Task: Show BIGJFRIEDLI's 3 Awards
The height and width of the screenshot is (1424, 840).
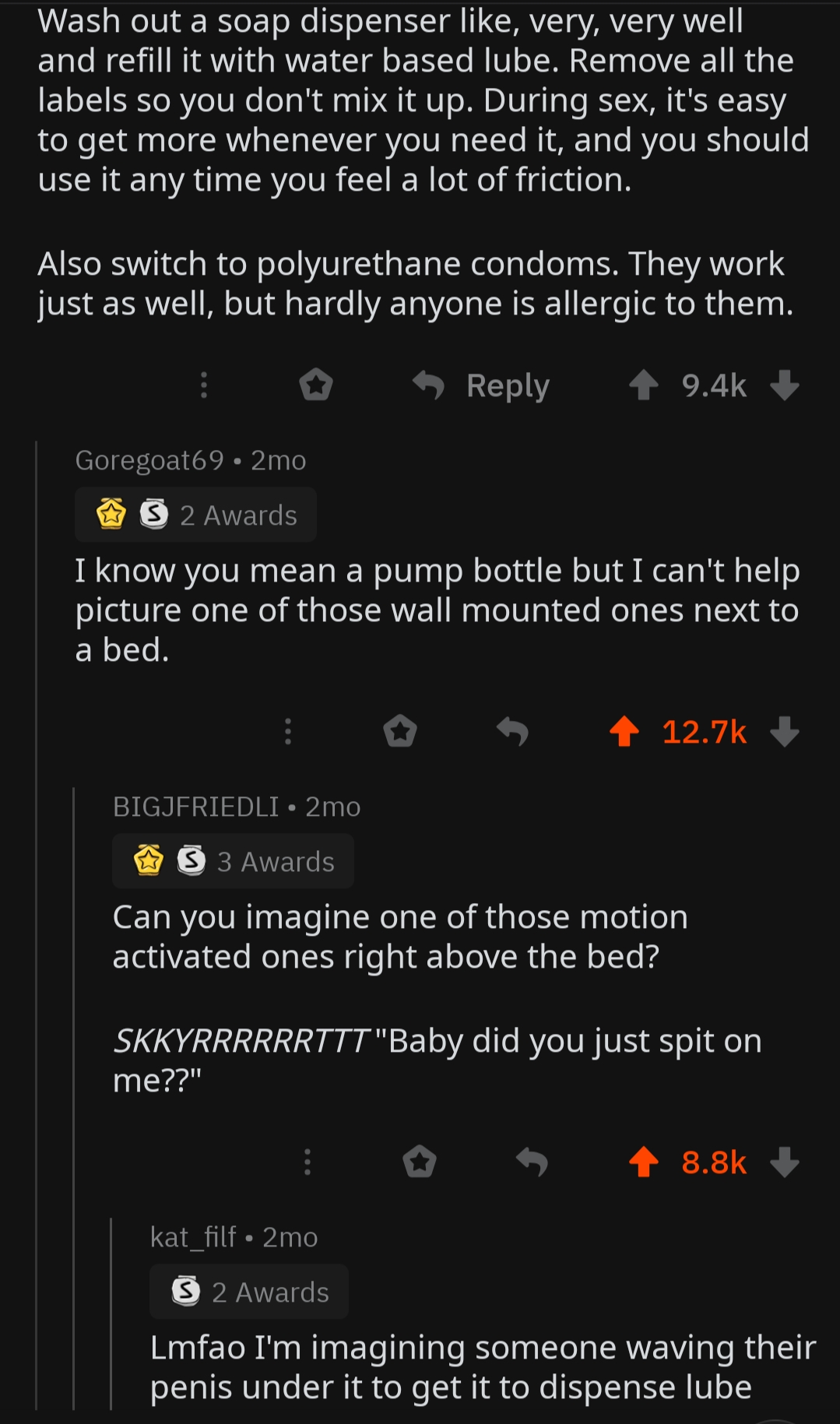Action: pos(234,861)
